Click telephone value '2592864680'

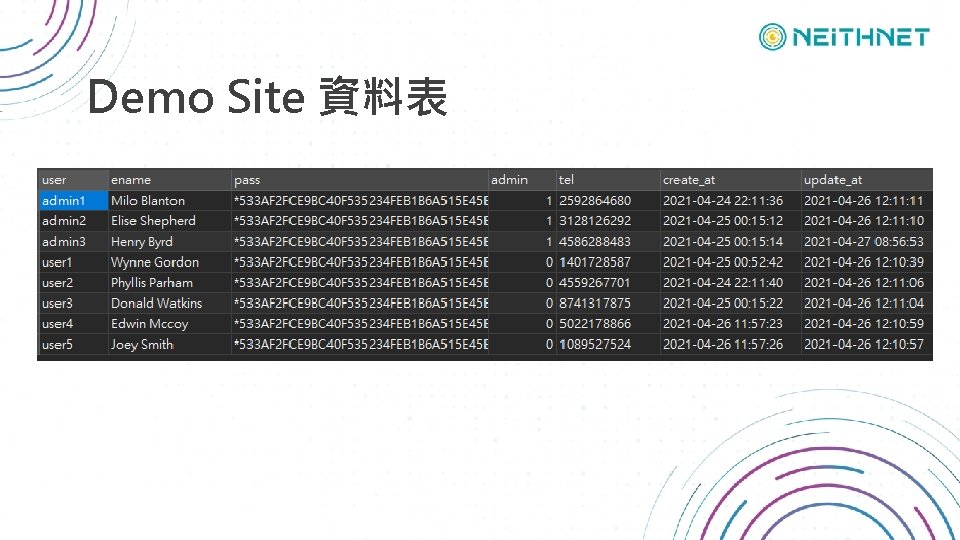tap(594, 201)
